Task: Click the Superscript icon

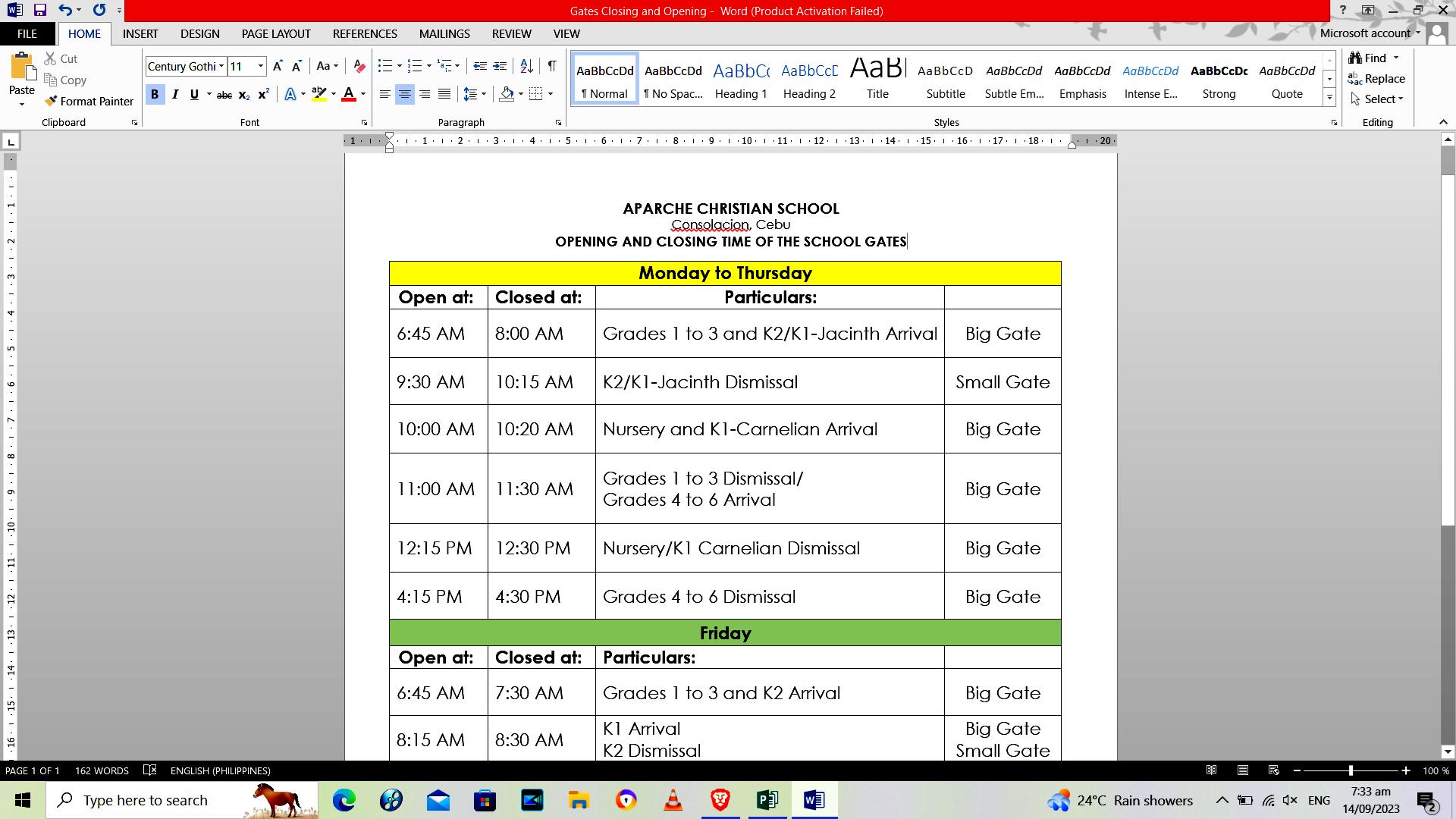Action: [263, 94]
